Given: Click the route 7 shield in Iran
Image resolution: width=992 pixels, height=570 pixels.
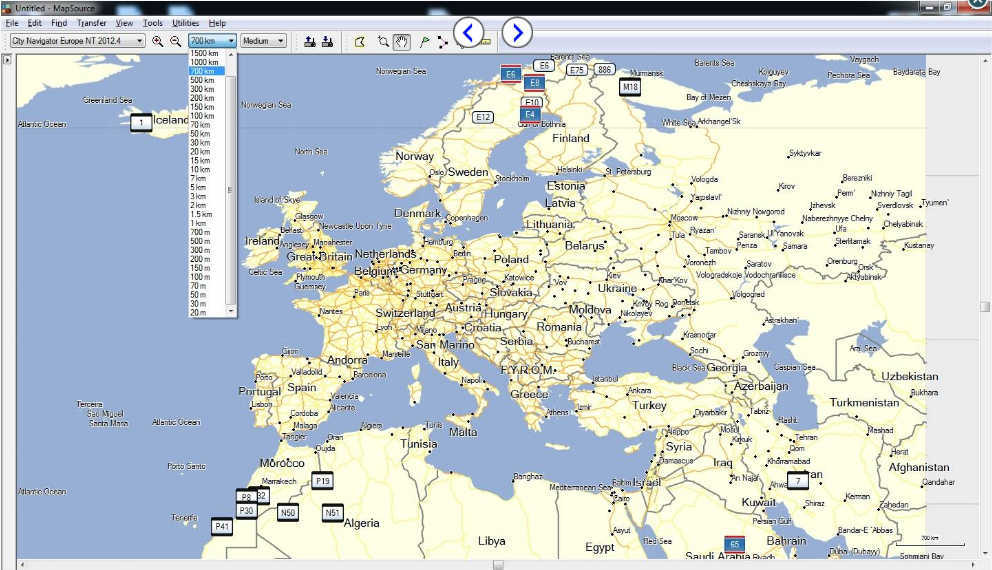Looking at the screenshot, I should click(798, 481).
